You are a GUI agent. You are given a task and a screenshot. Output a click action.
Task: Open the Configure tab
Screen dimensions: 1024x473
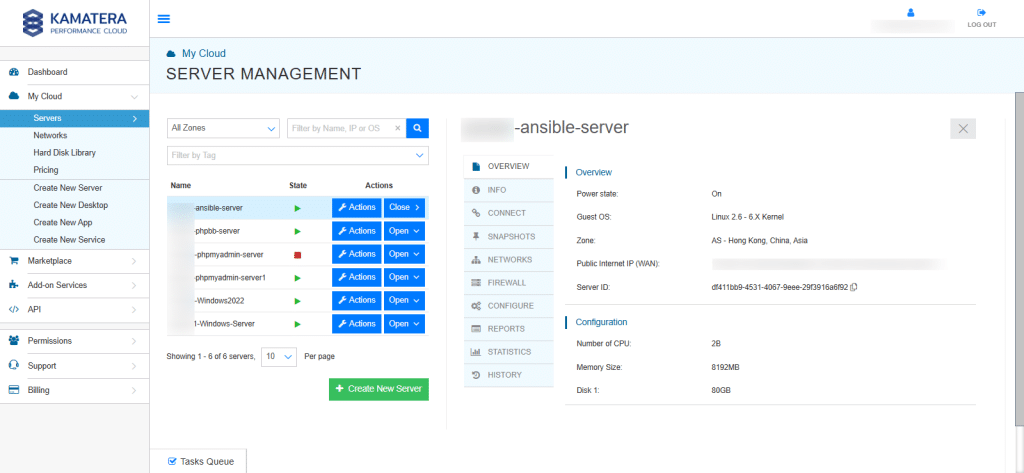pyautogui.click(x=509, y=306)
